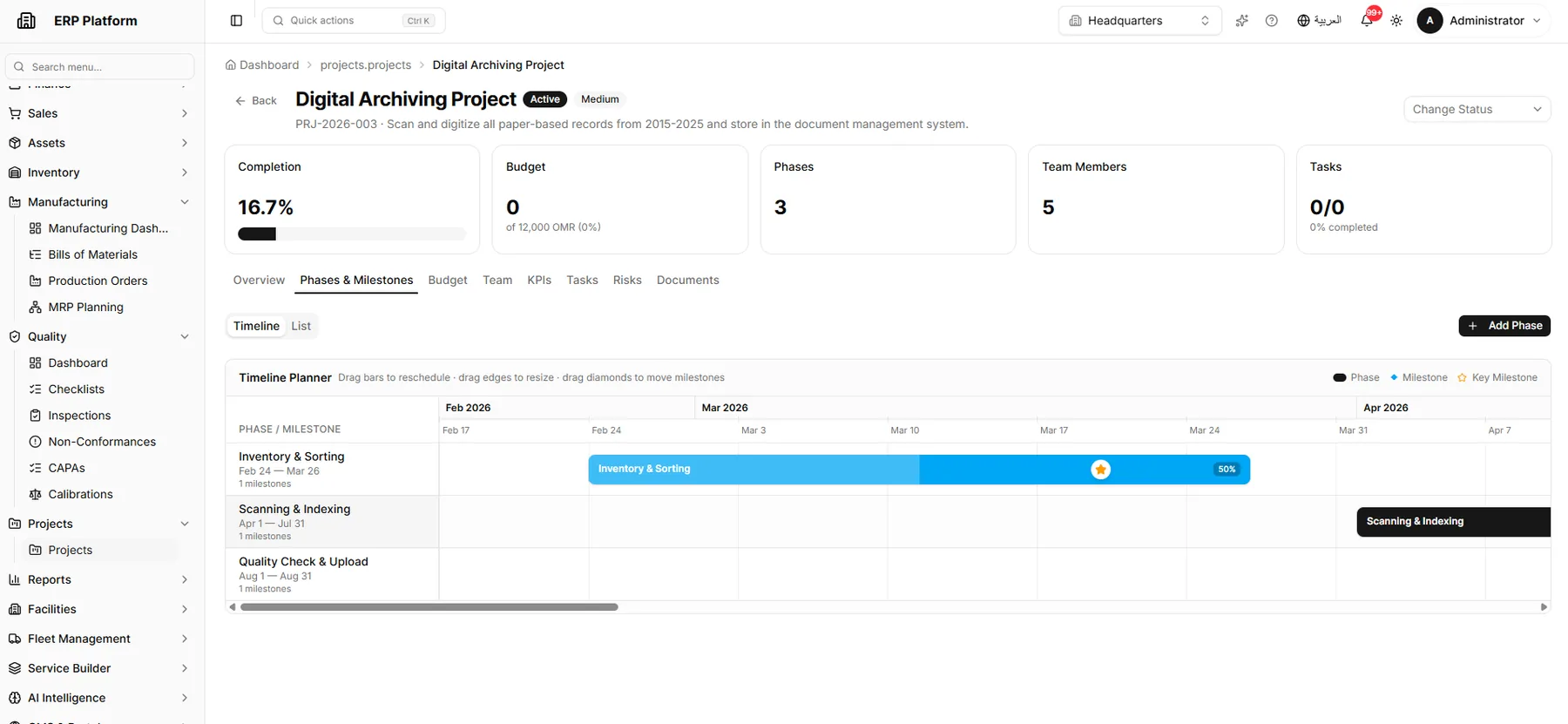Switch to List view
This screenshot has width=1568, height=724.
(x=301, y=326)
